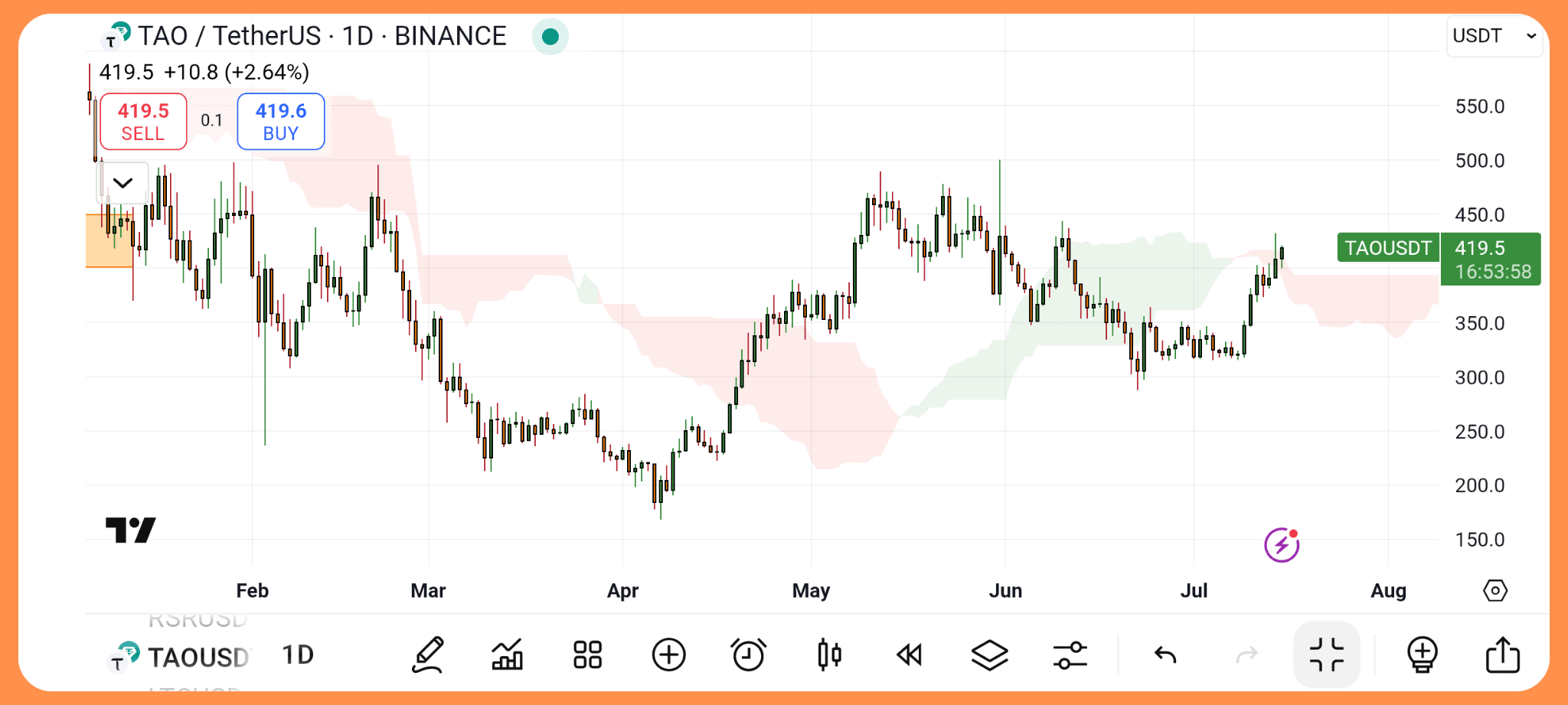
Task: Click the Feb label on time axis
Action: (x=252, y=591)
